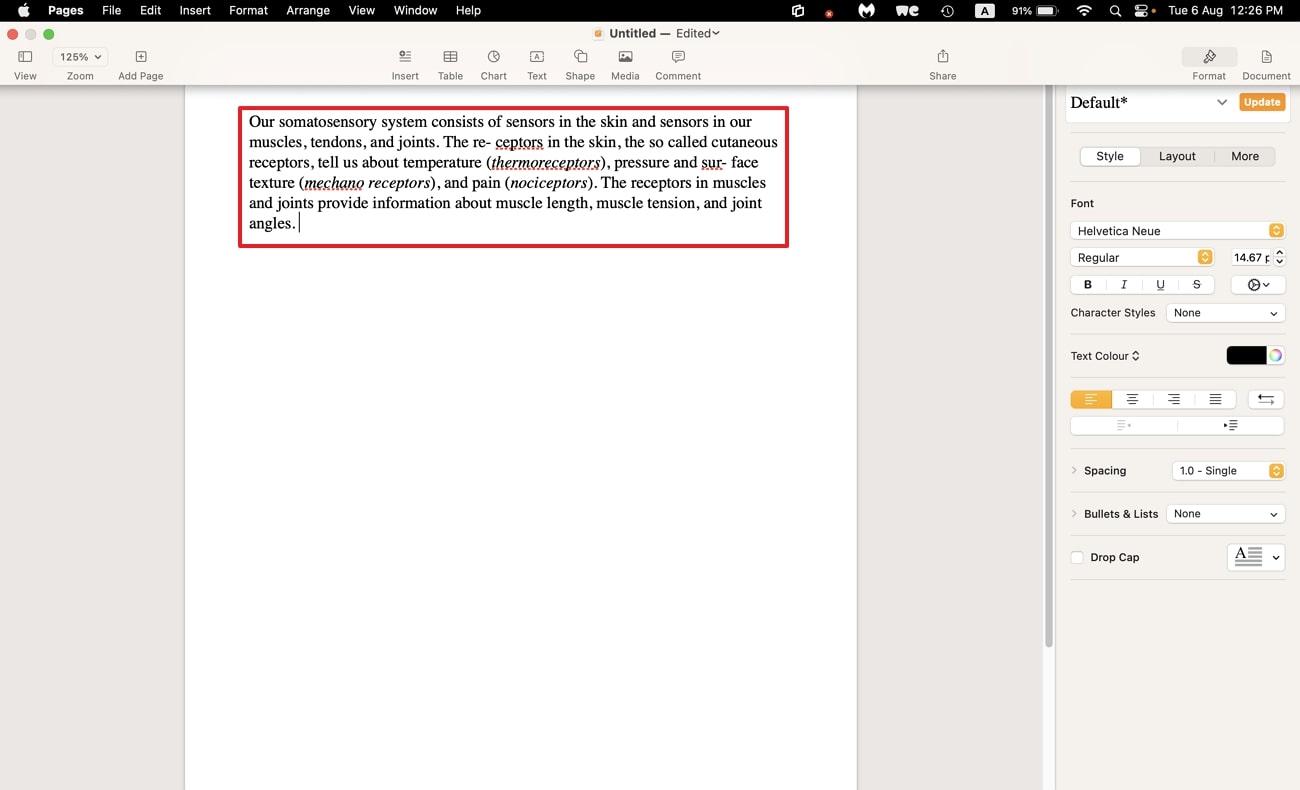Open the Character Styles None dropdown
The height and width of the screenshot is (790, 1300).
(x=1225, y=313)
